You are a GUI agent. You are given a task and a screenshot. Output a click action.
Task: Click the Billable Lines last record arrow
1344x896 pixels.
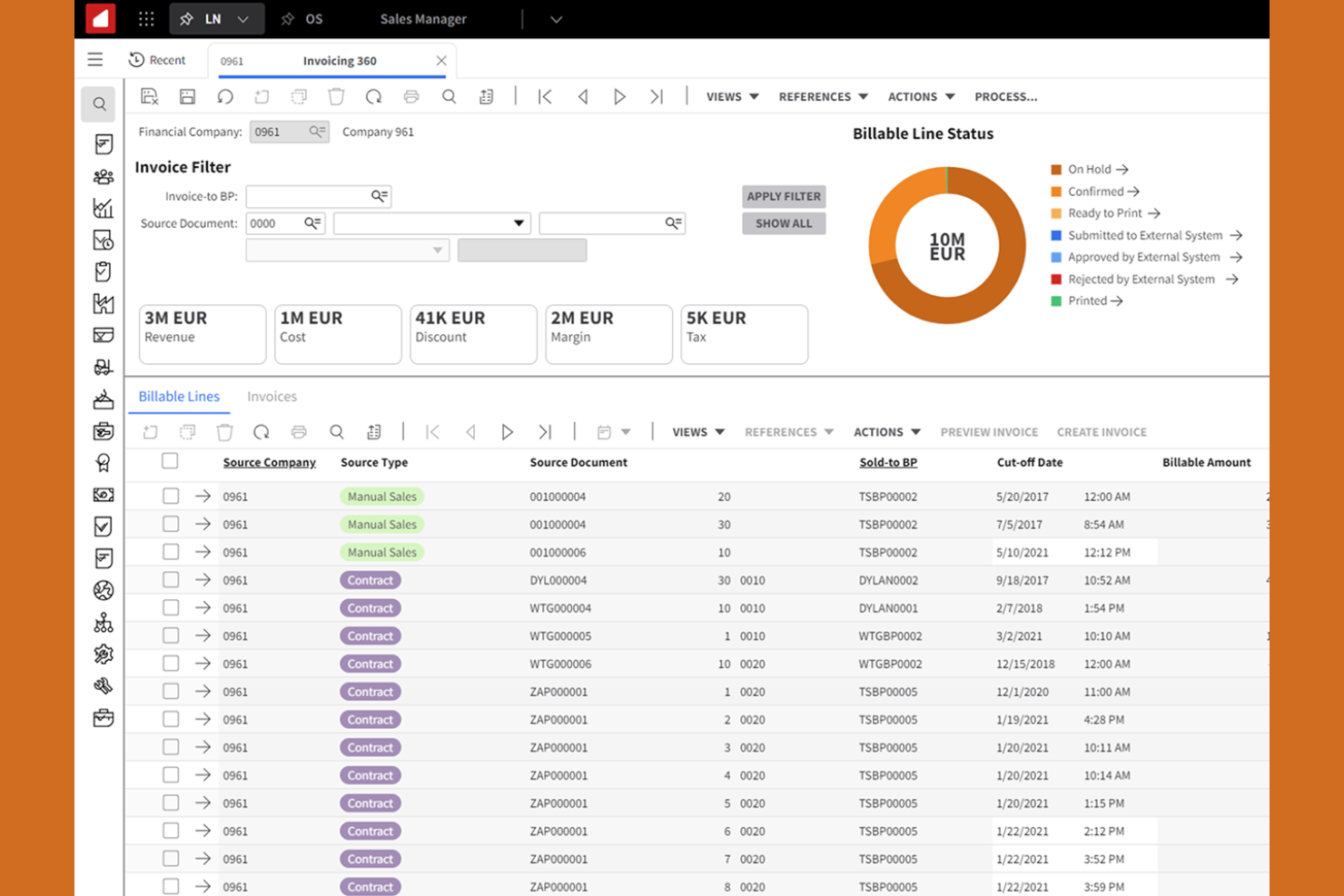545,432
